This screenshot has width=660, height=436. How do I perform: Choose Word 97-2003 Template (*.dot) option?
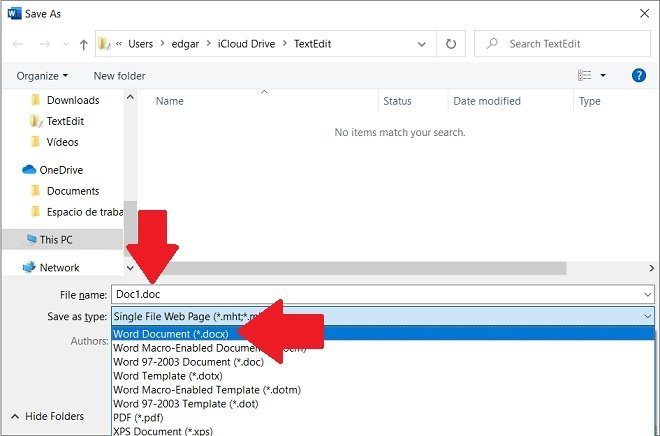click(x=383, y=404)
